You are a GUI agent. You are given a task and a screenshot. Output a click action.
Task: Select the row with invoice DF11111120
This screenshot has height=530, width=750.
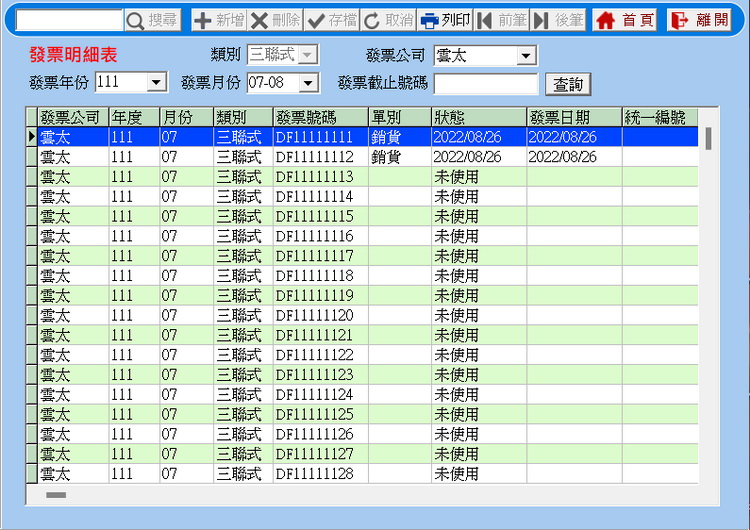(320, 315)
